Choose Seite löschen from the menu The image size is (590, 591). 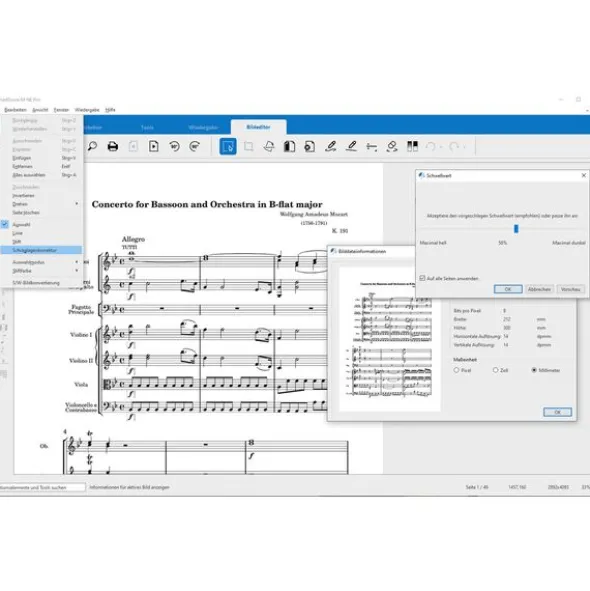coord(41,213)
